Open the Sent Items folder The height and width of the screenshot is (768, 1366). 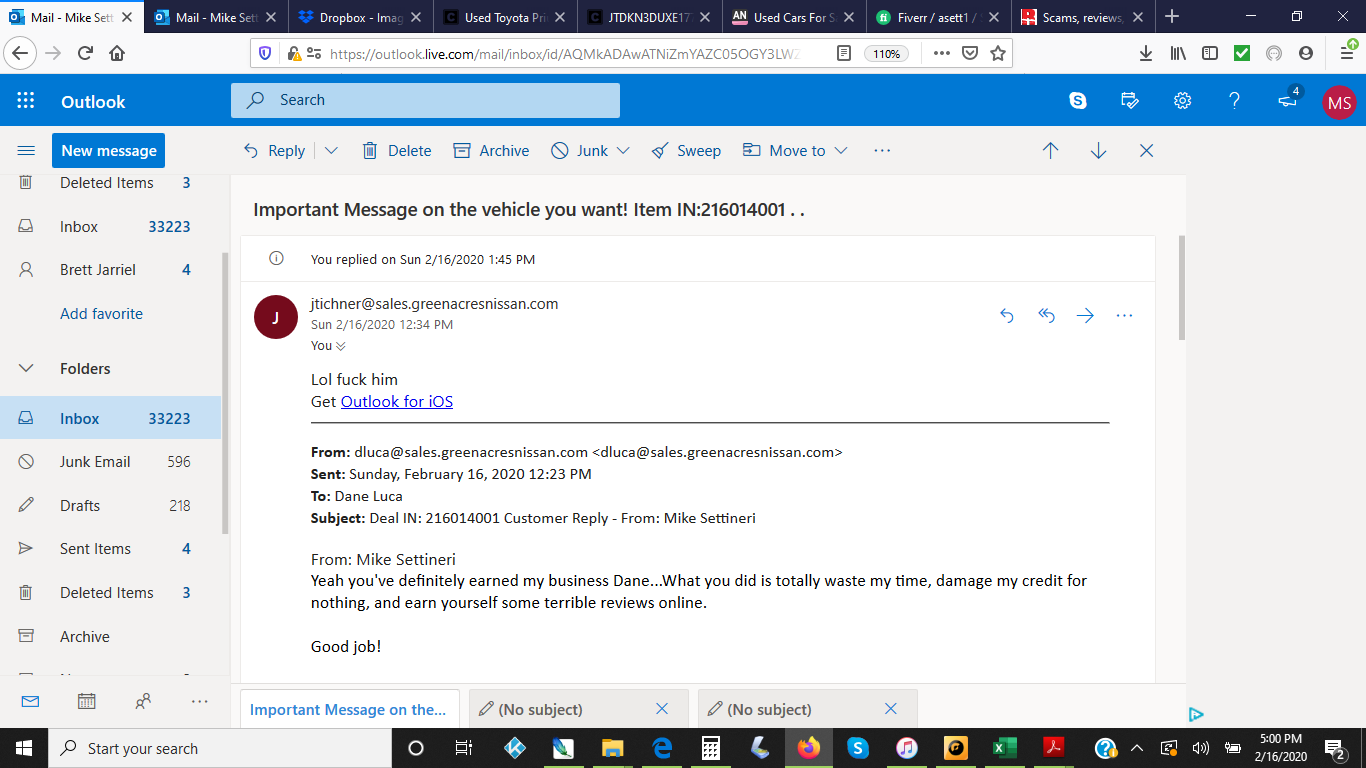click(110, 549)
